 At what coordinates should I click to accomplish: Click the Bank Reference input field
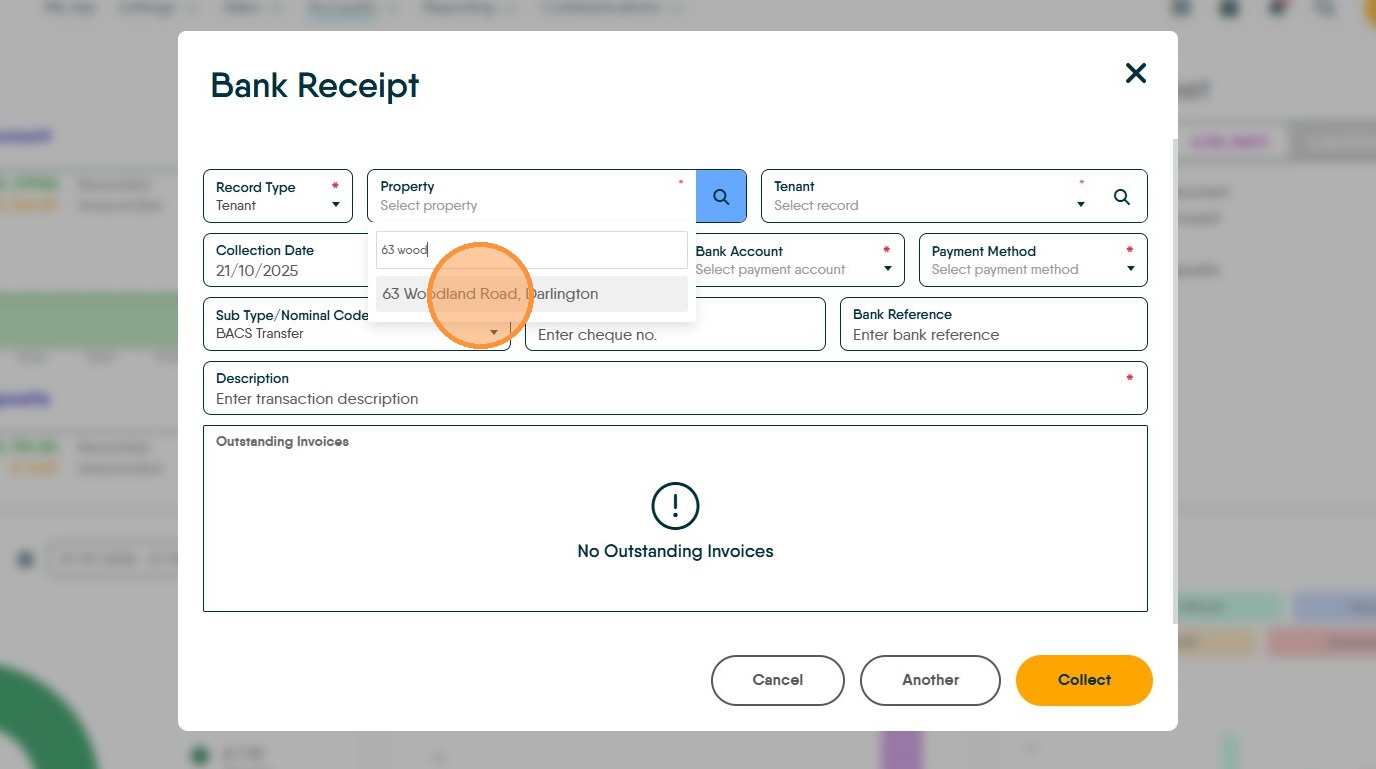tap(994, 324)
